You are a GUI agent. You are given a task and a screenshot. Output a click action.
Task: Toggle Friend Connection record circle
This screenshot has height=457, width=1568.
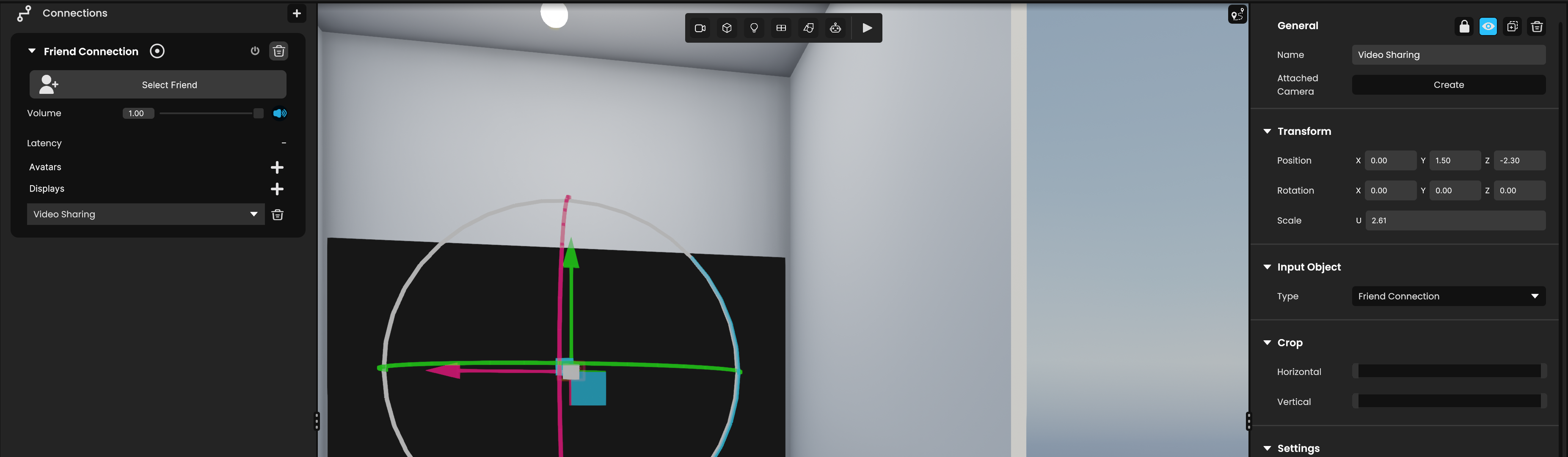coord(157,51)
